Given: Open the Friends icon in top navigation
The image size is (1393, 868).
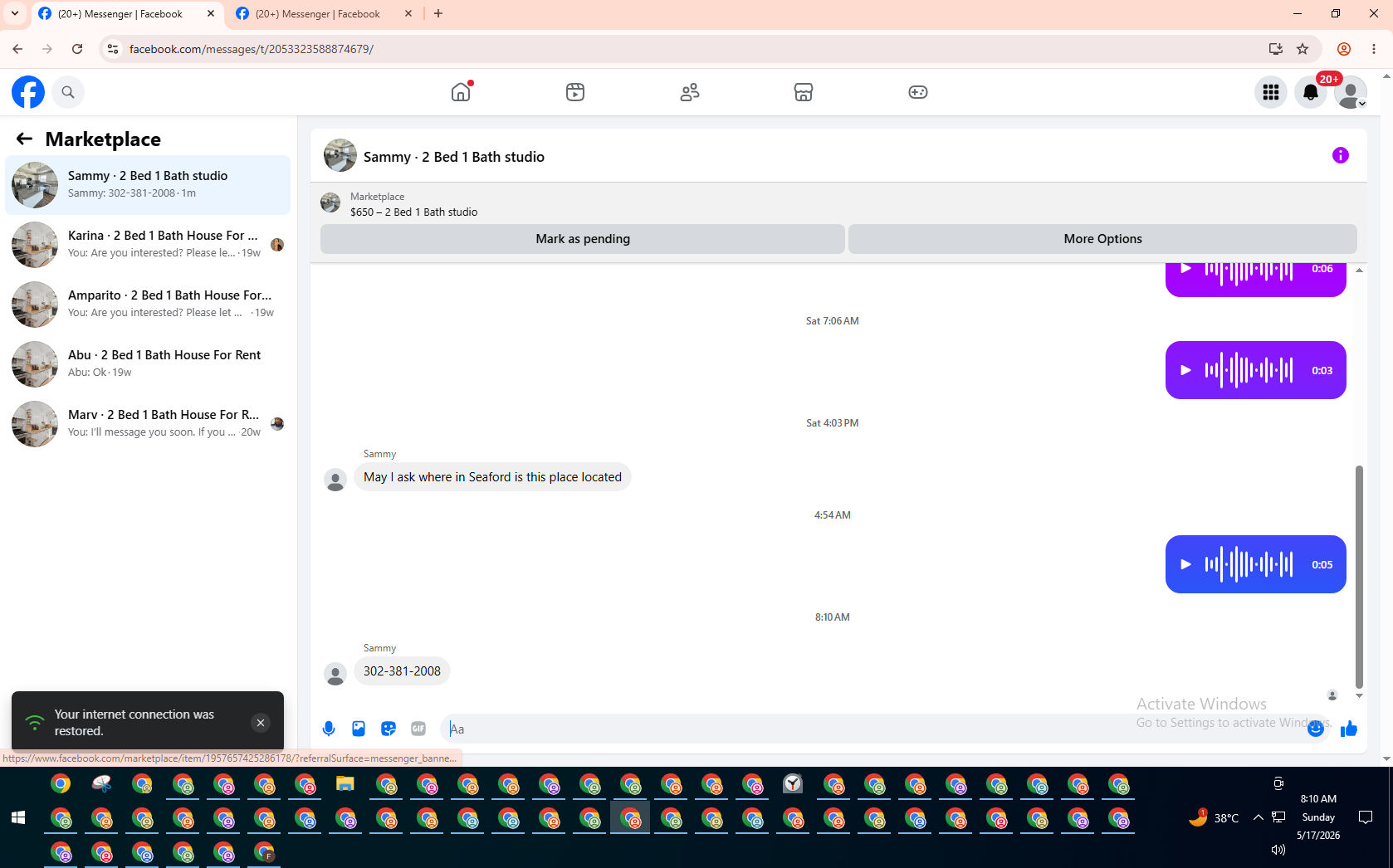Looking at the screenshot, I should tap(690, 92).
